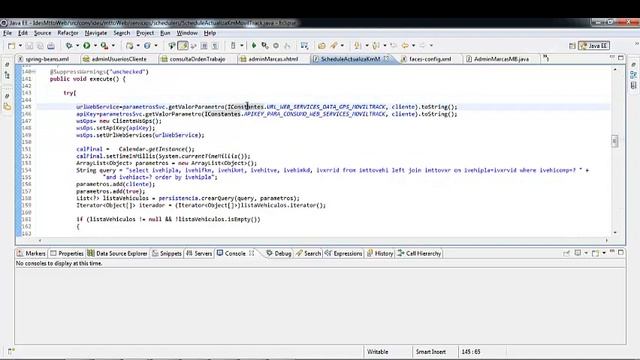Viewport: 640px width, 360px height.
Task: Open the Debug launch dropdown arrow
Action: click(x=77, y=46)
